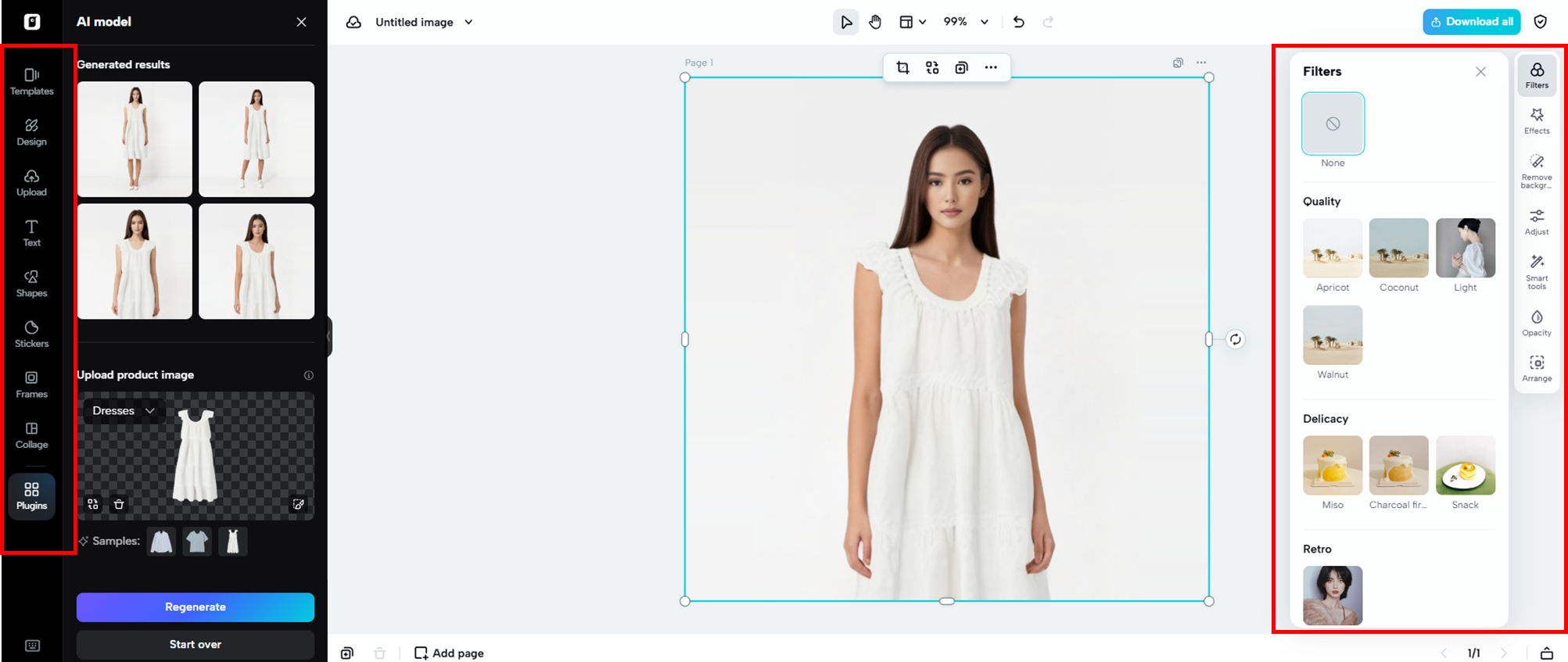Open the 99% zoom level dropdown
This screenshot has height=662, width=1568.
(x=967, y=22)
